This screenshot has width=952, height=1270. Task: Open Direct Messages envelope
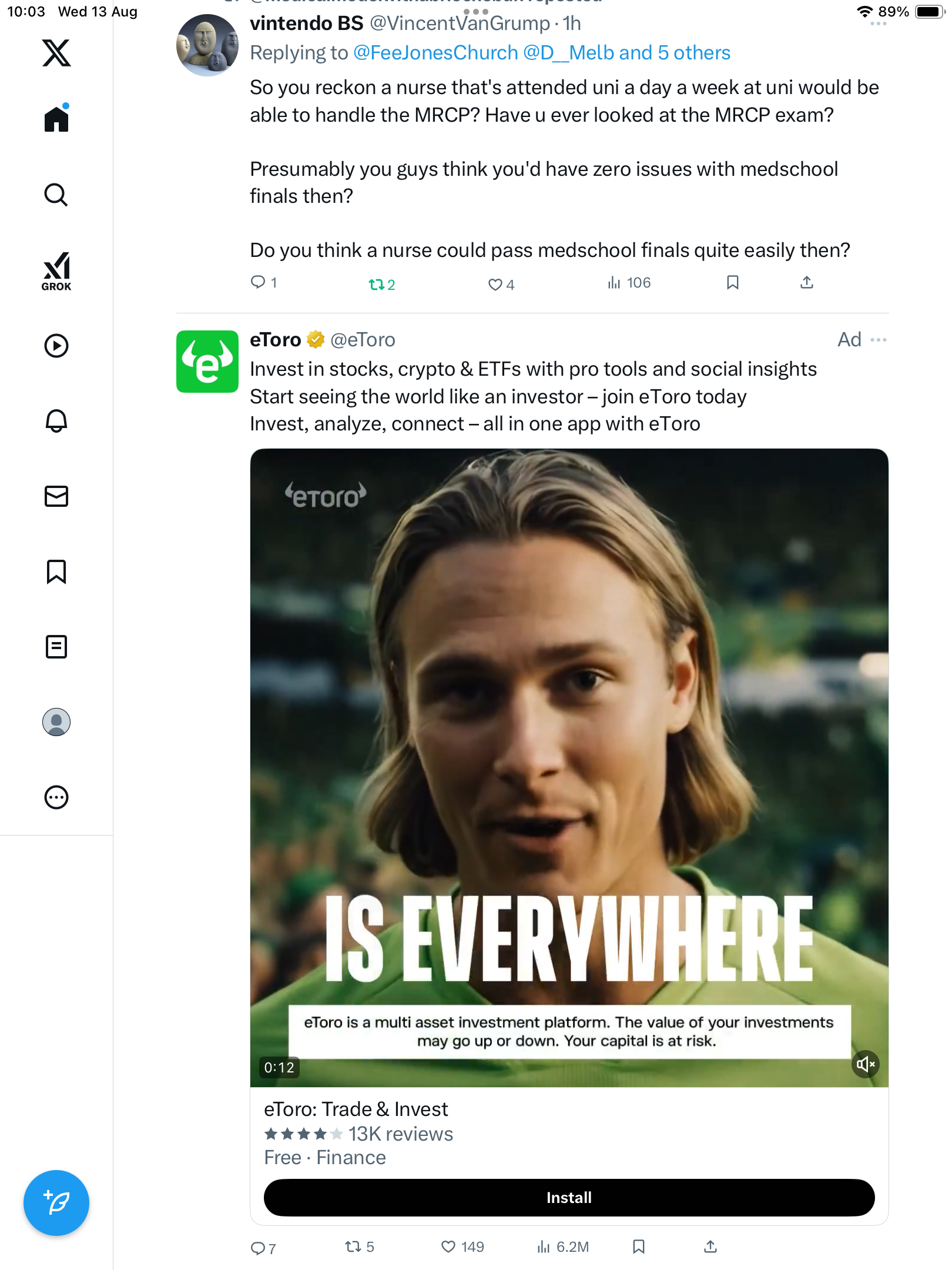(56, 496)
